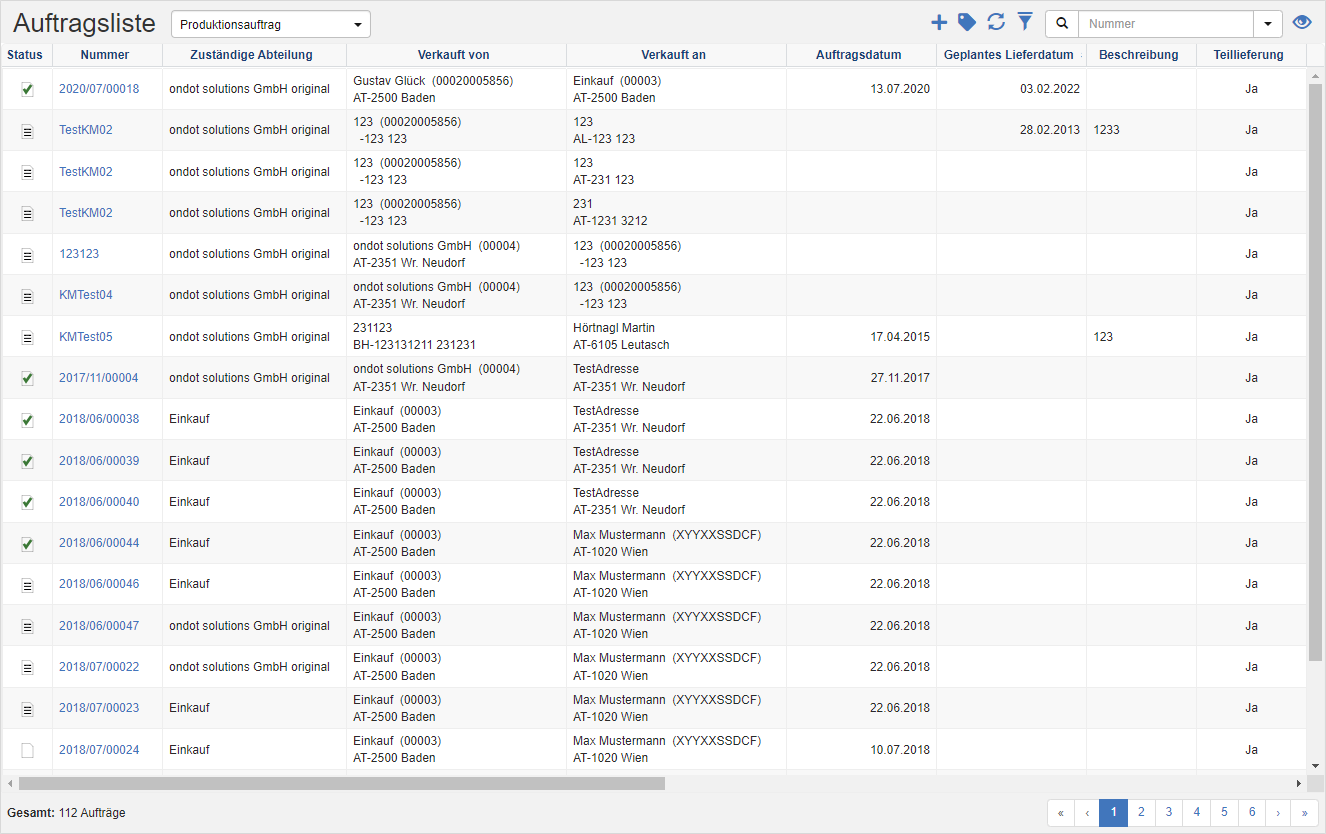Click the status icon for KMTest05 row

click(x=27, y=337)
